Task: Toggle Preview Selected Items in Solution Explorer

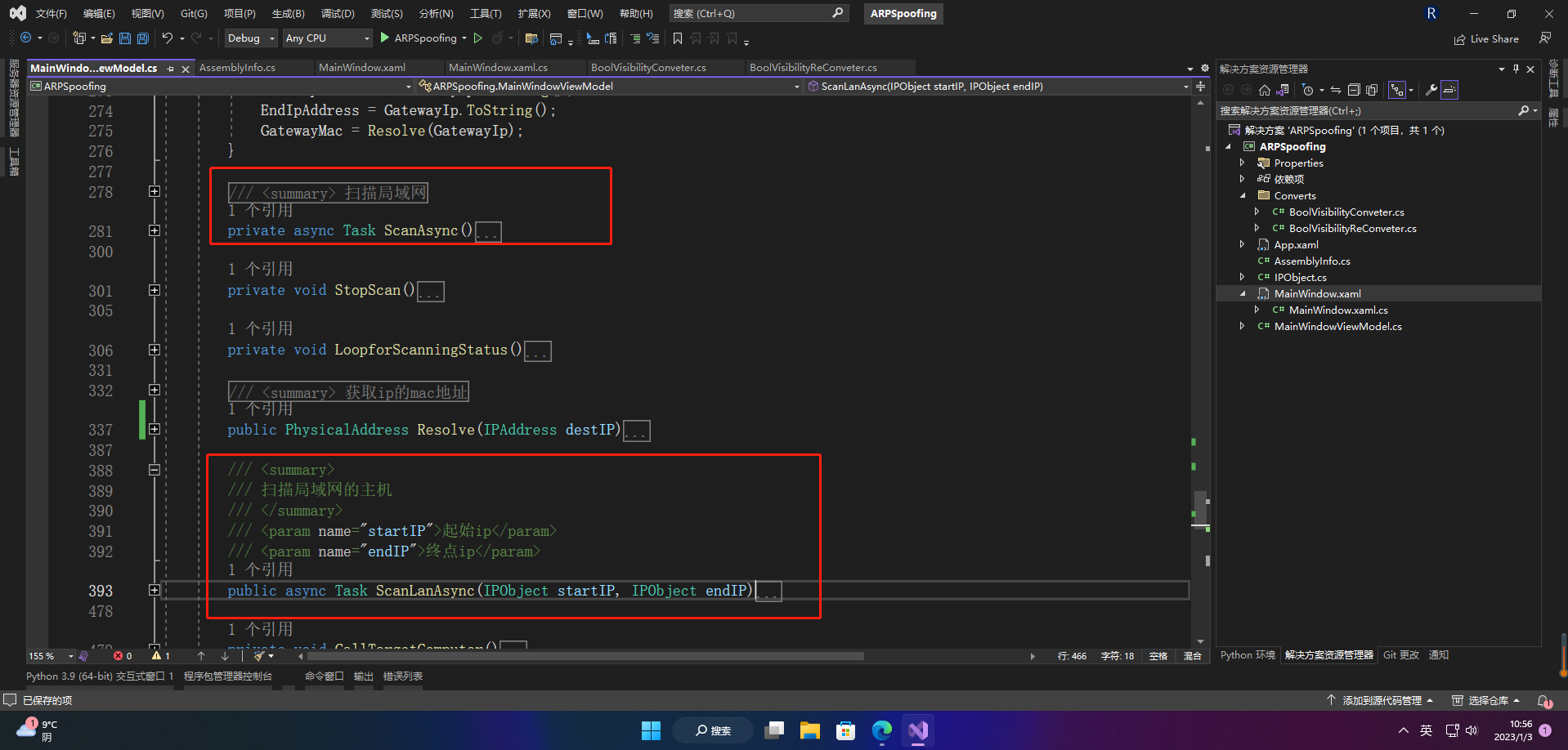Action: (x=1449, y=90)
